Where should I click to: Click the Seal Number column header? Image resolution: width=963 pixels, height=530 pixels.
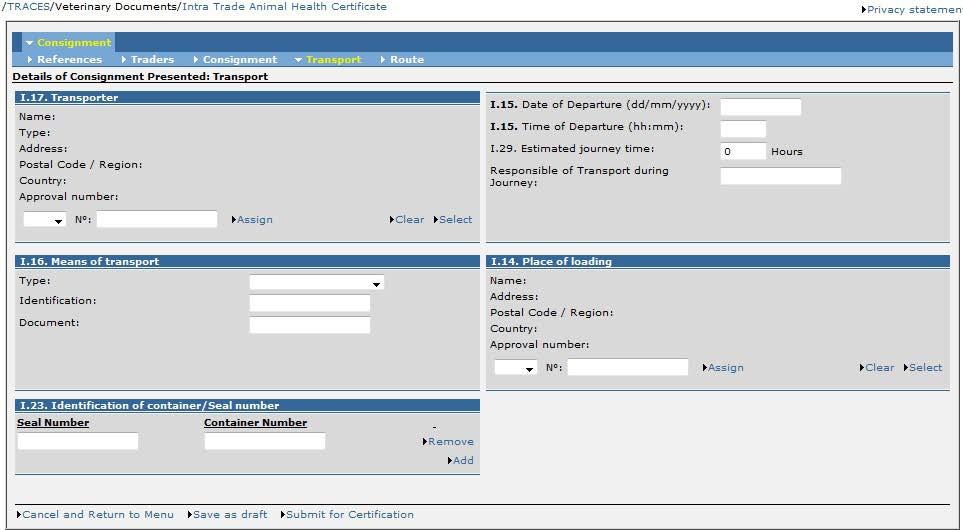53,423
